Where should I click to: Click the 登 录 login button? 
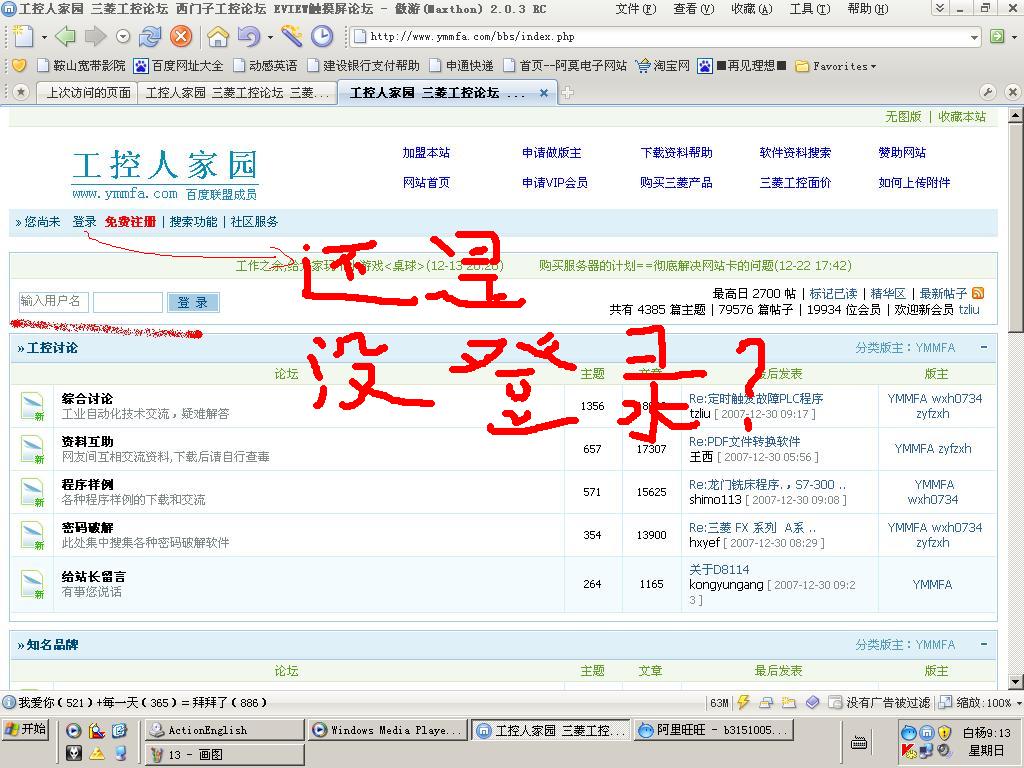pos(193,302)
